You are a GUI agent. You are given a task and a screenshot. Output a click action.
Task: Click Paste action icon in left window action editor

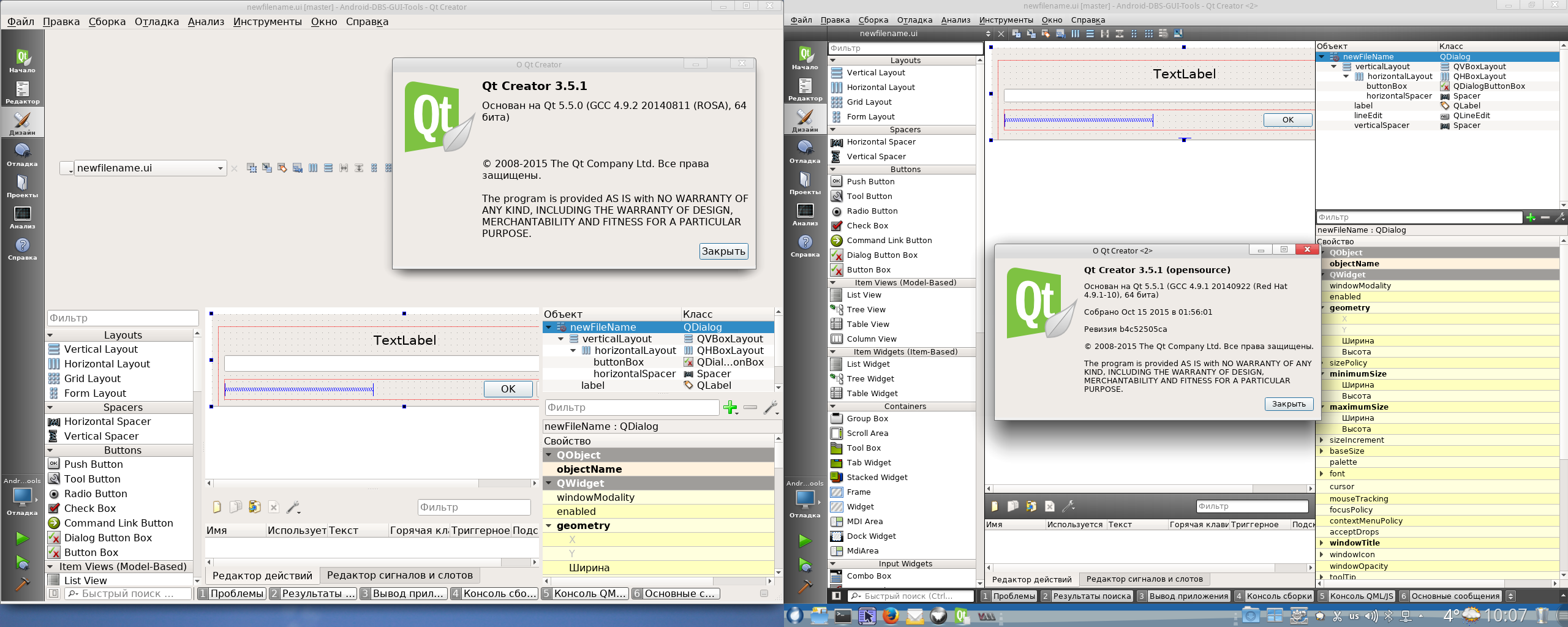pyautogui.click(x=254, y=507)
